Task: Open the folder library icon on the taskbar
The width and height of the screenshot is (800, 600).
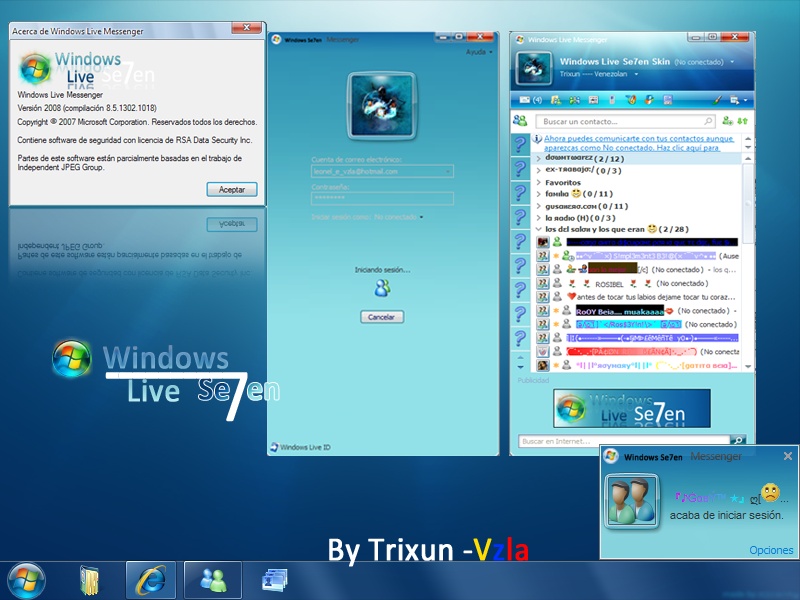Action: point(90,580)
